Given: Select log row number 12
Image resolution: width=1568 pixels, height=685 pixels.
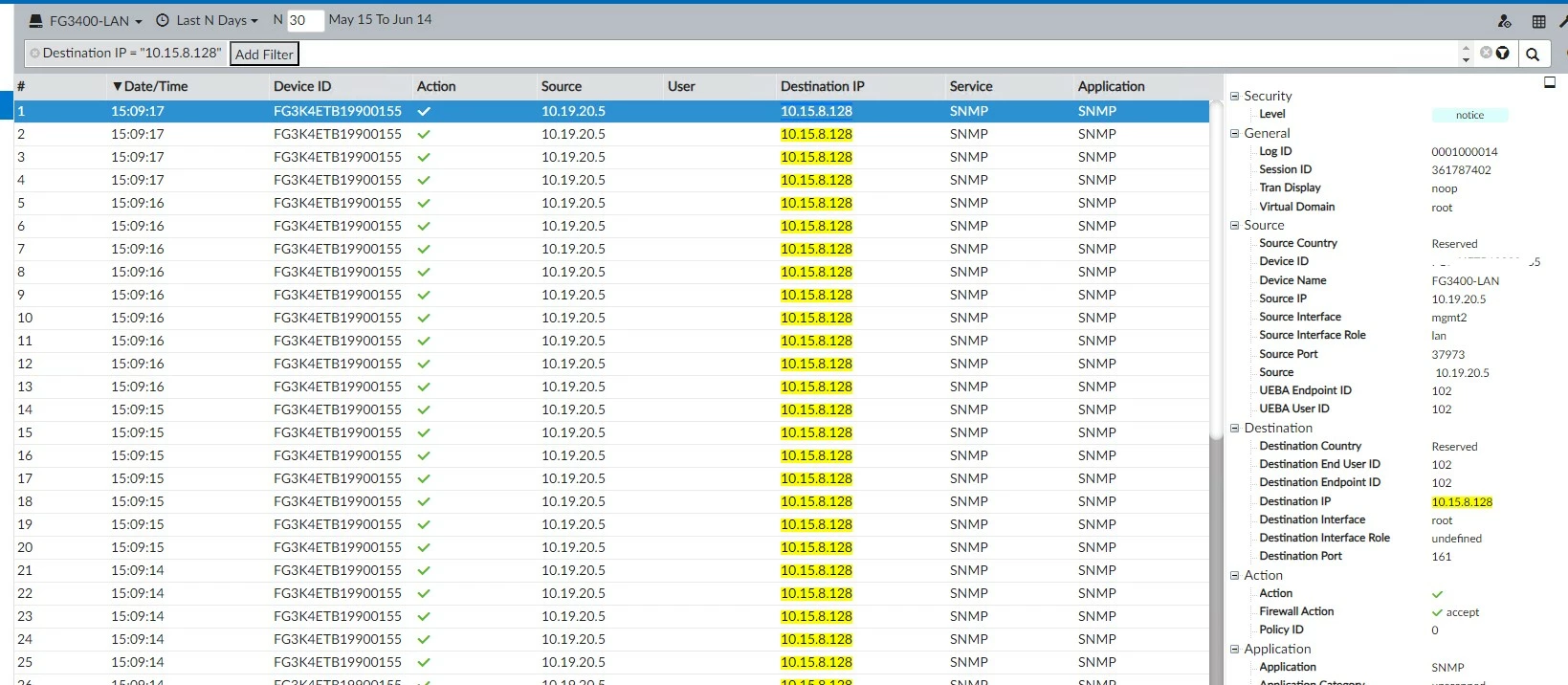Looking at the screenshot, I should pyautogui.click(x=612, y=364).
